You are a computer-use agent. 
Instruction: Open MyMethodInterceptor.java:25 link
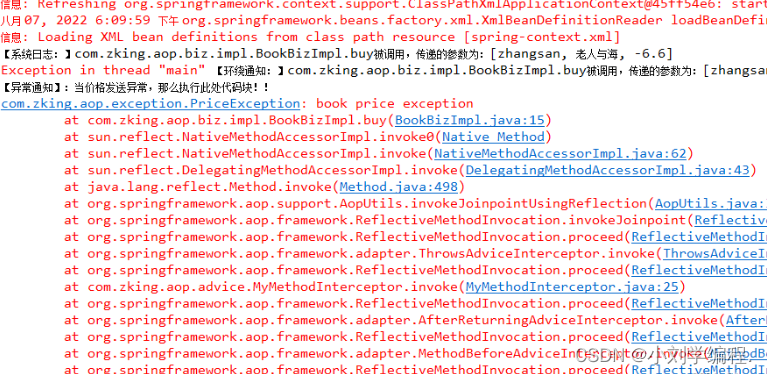[572, 286]
